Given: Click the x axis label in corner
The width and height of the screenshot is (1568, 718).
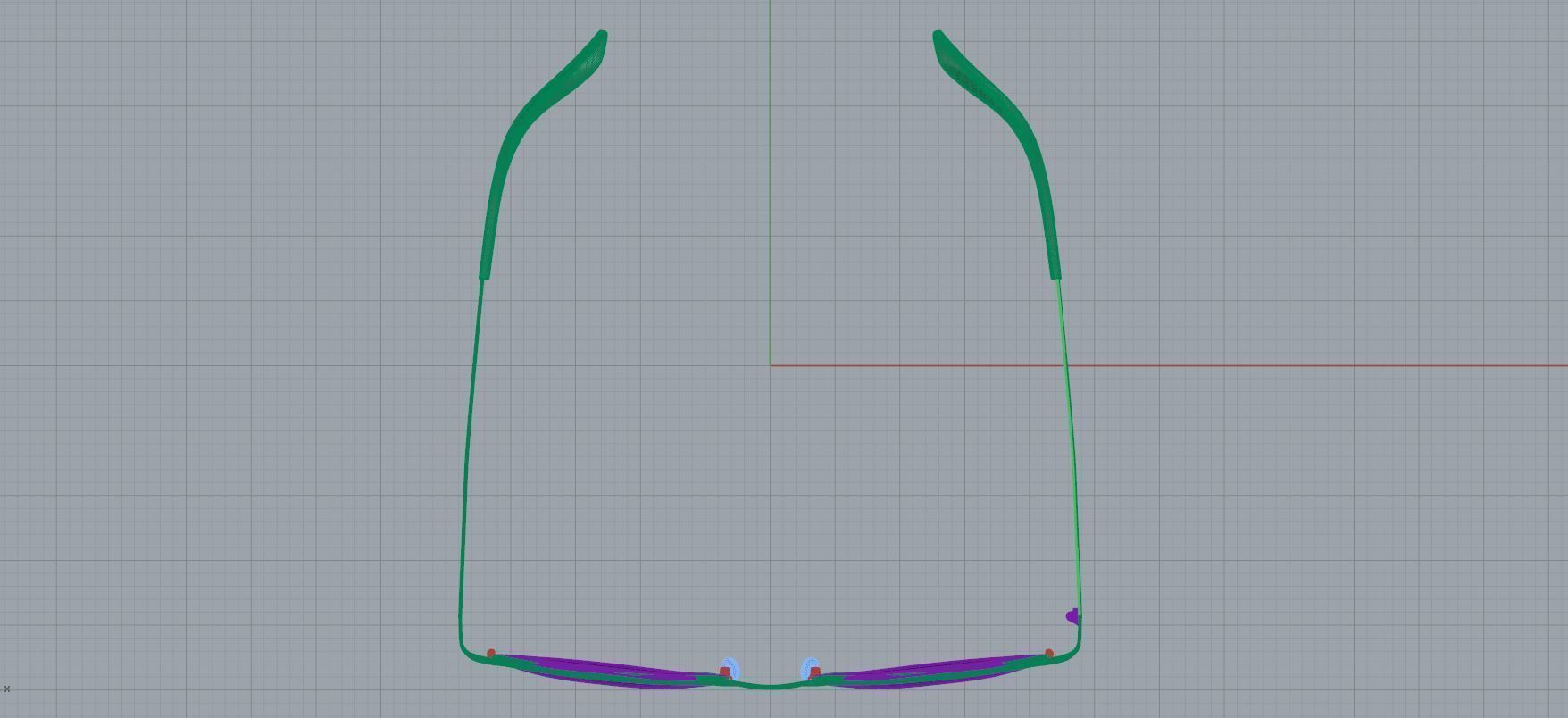Looking at the screenshot, I should point(6,689).
